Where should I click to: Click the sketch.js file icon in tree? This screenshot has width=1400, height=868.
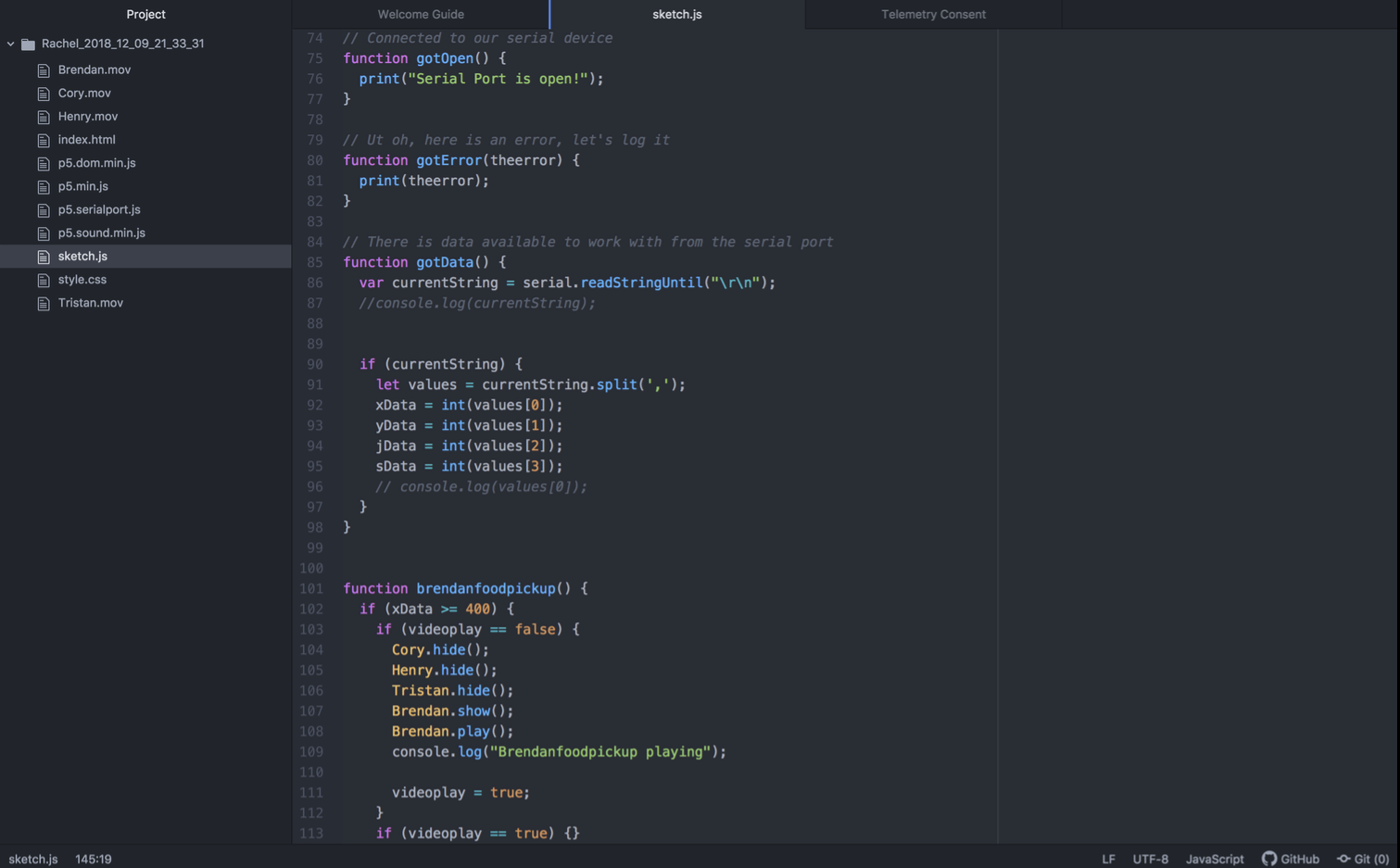pyautogui.click(x=44, y=257)
